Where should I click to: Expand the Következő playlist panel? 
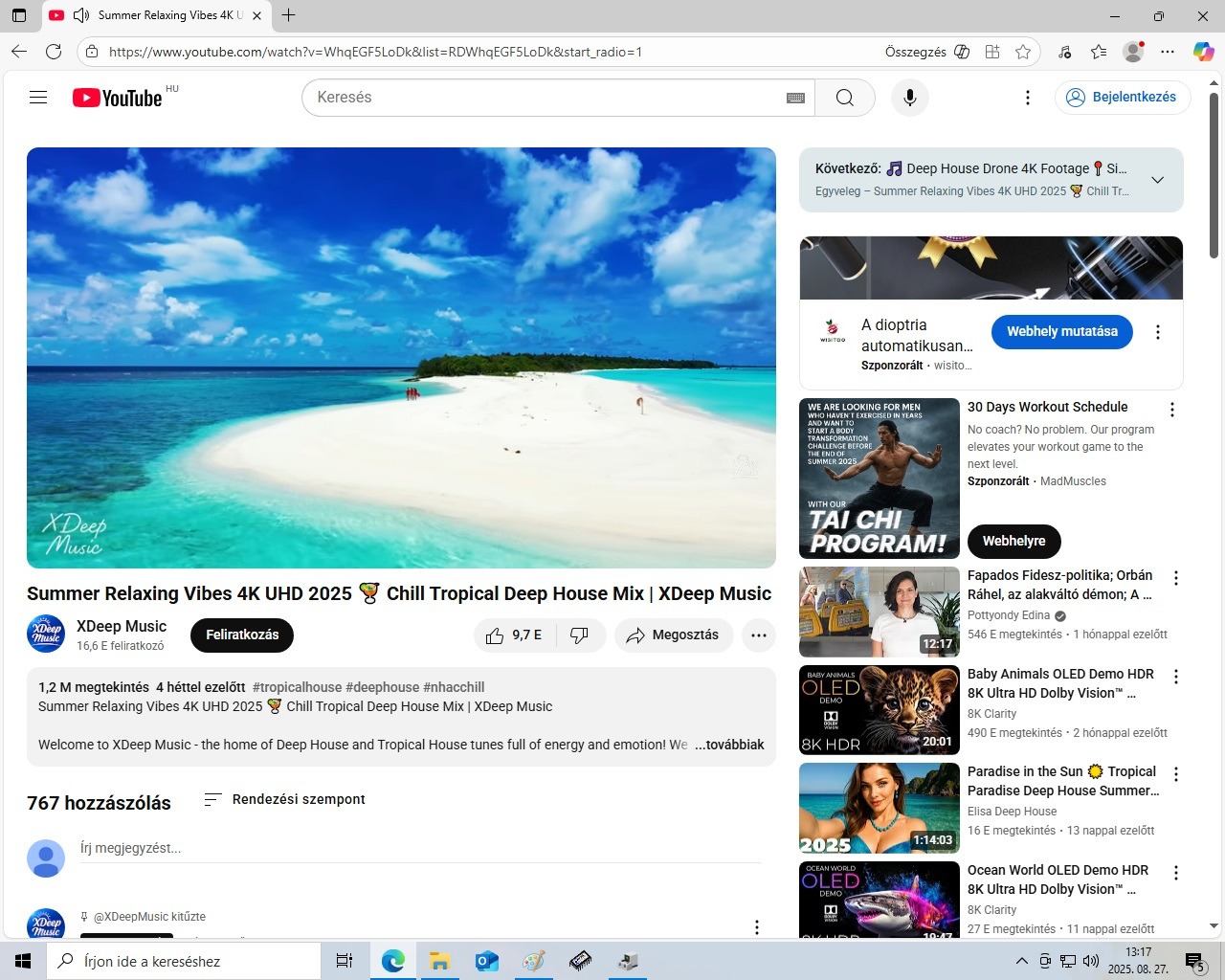[x=1157, y=180]
